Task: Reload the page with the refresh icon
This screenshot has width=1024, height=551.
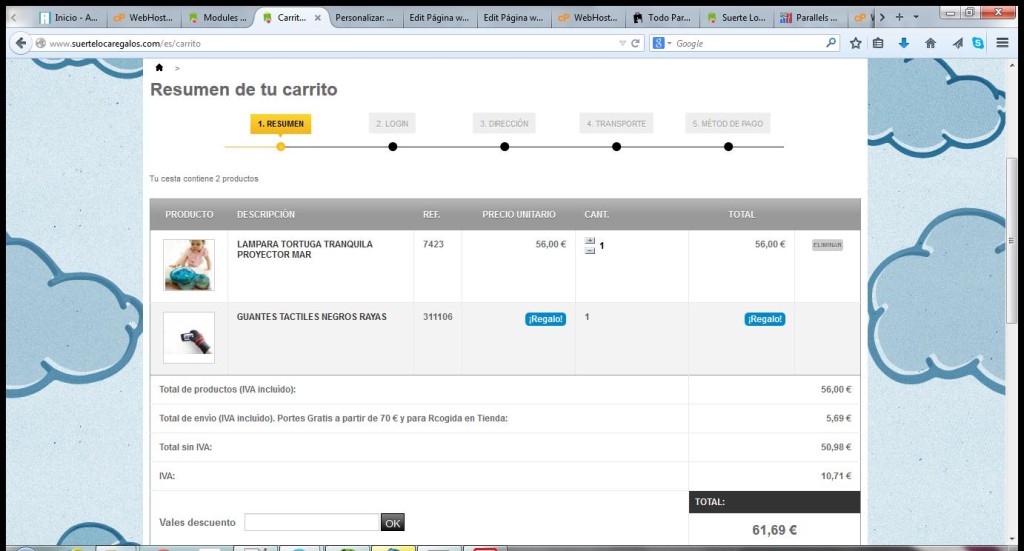Action: click(635, 43)
